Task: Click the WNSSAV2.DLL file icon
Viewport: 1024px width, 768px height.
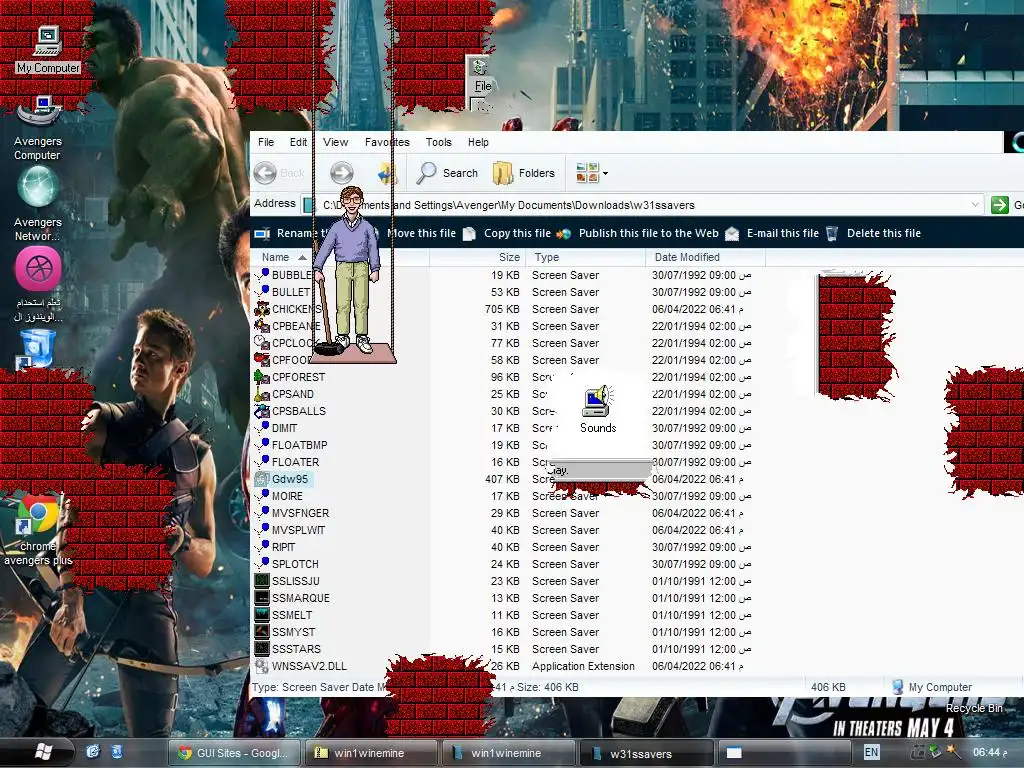Action: click(262, 665)
